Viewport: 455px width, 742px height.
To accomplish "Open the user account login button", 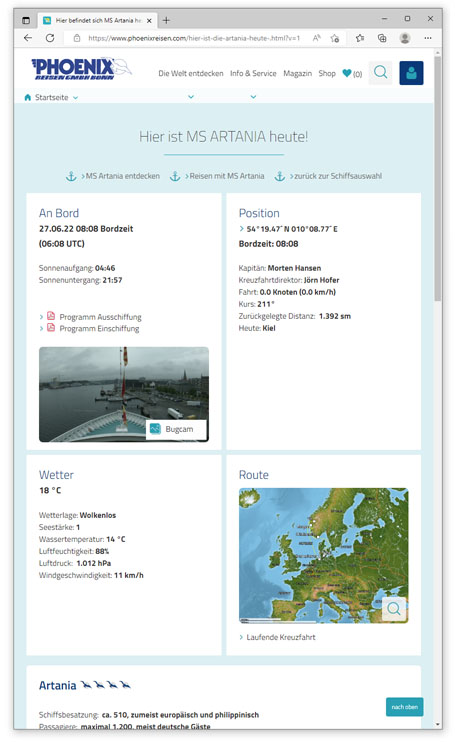I will pyautogui.click(x=411, y=73).
